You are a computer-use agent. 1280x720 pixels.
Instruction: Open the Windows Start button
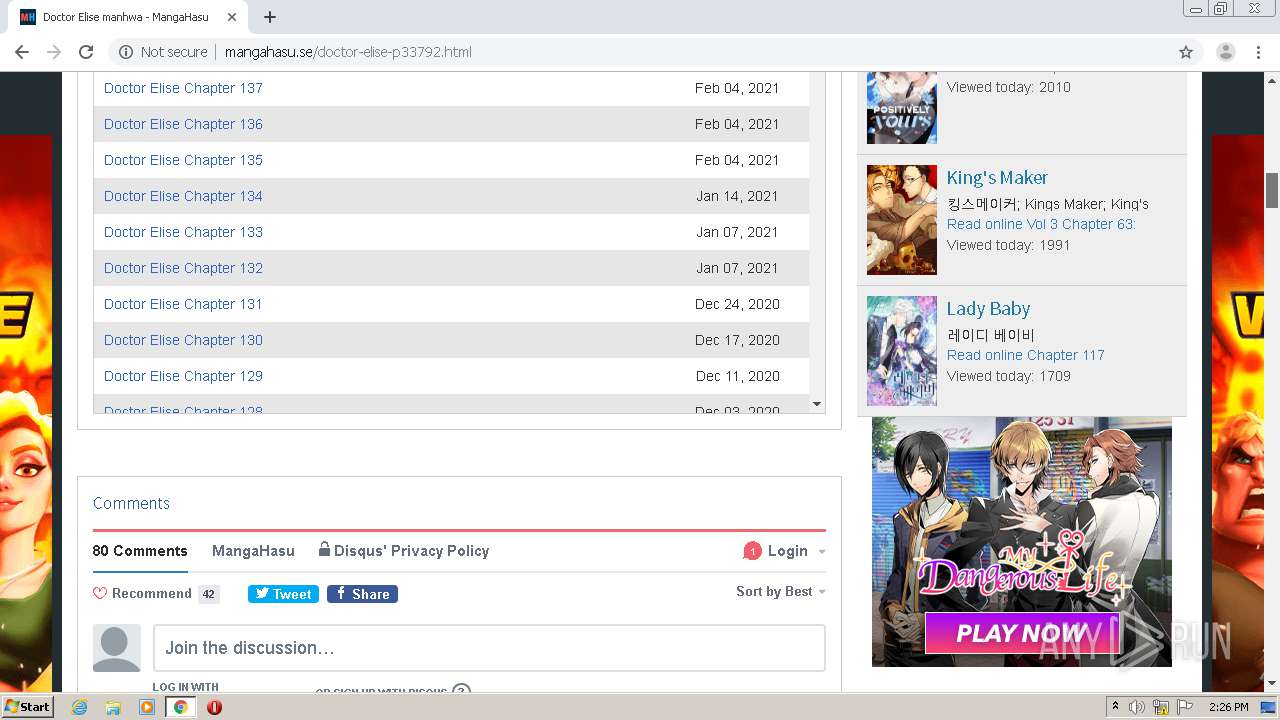point(28,707)
